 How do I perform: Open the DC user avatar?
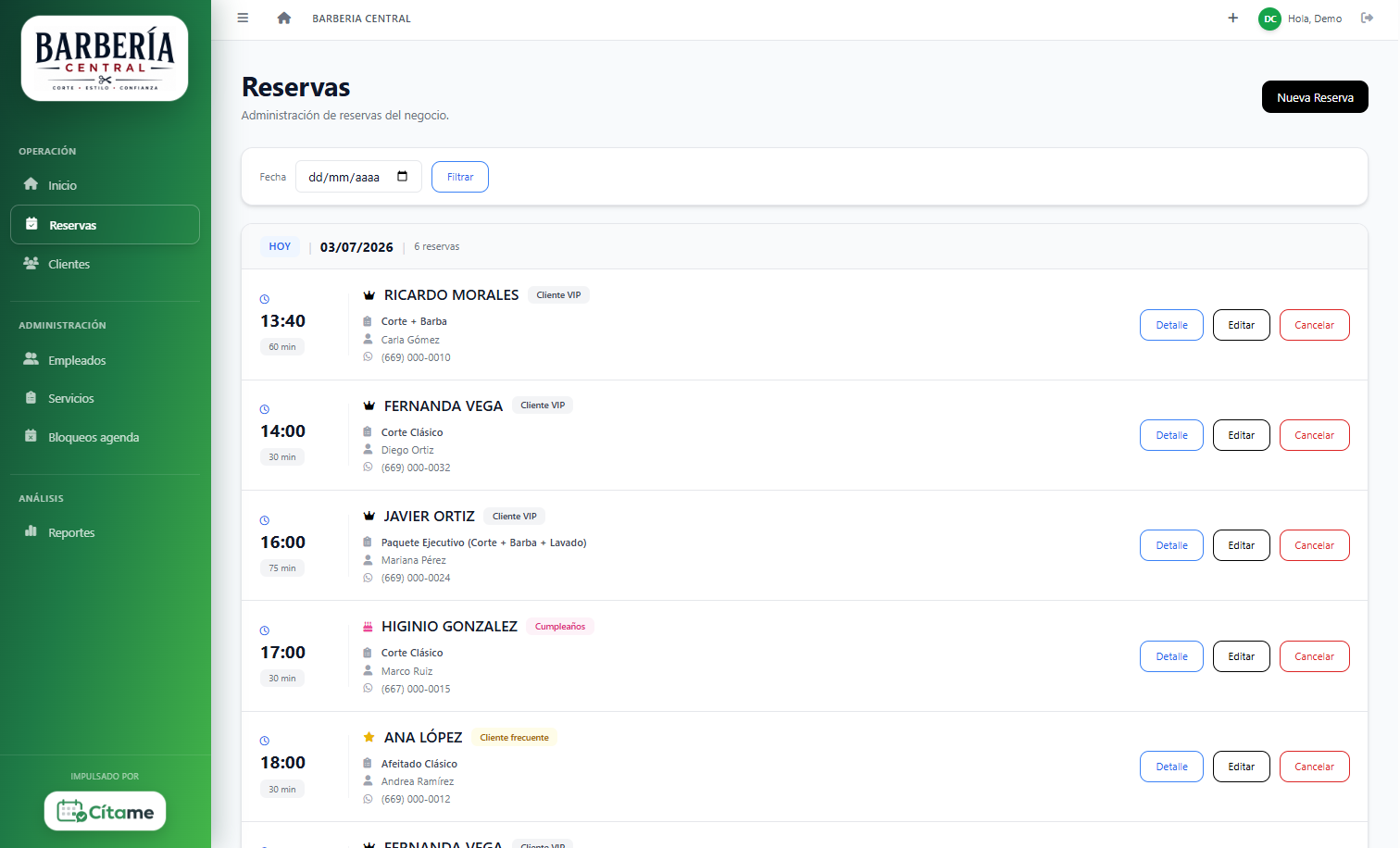(1269, 19)
